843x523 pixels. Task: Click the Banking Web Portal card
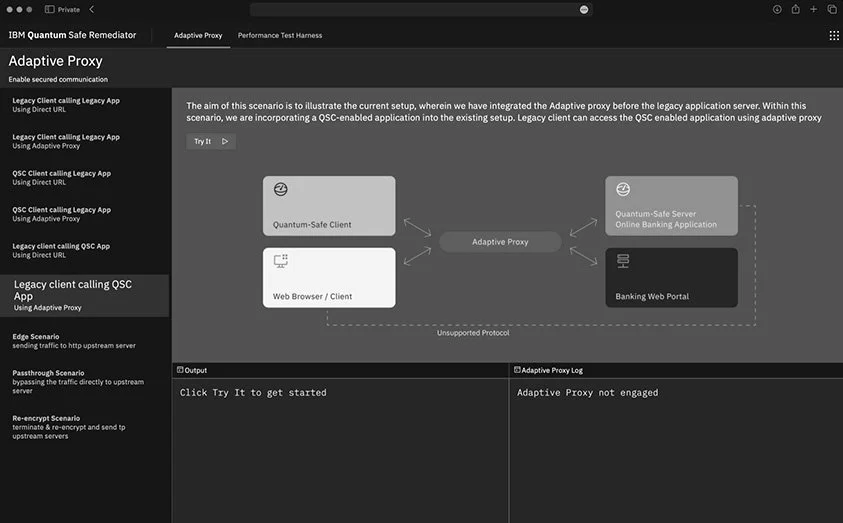pos(671,277)
